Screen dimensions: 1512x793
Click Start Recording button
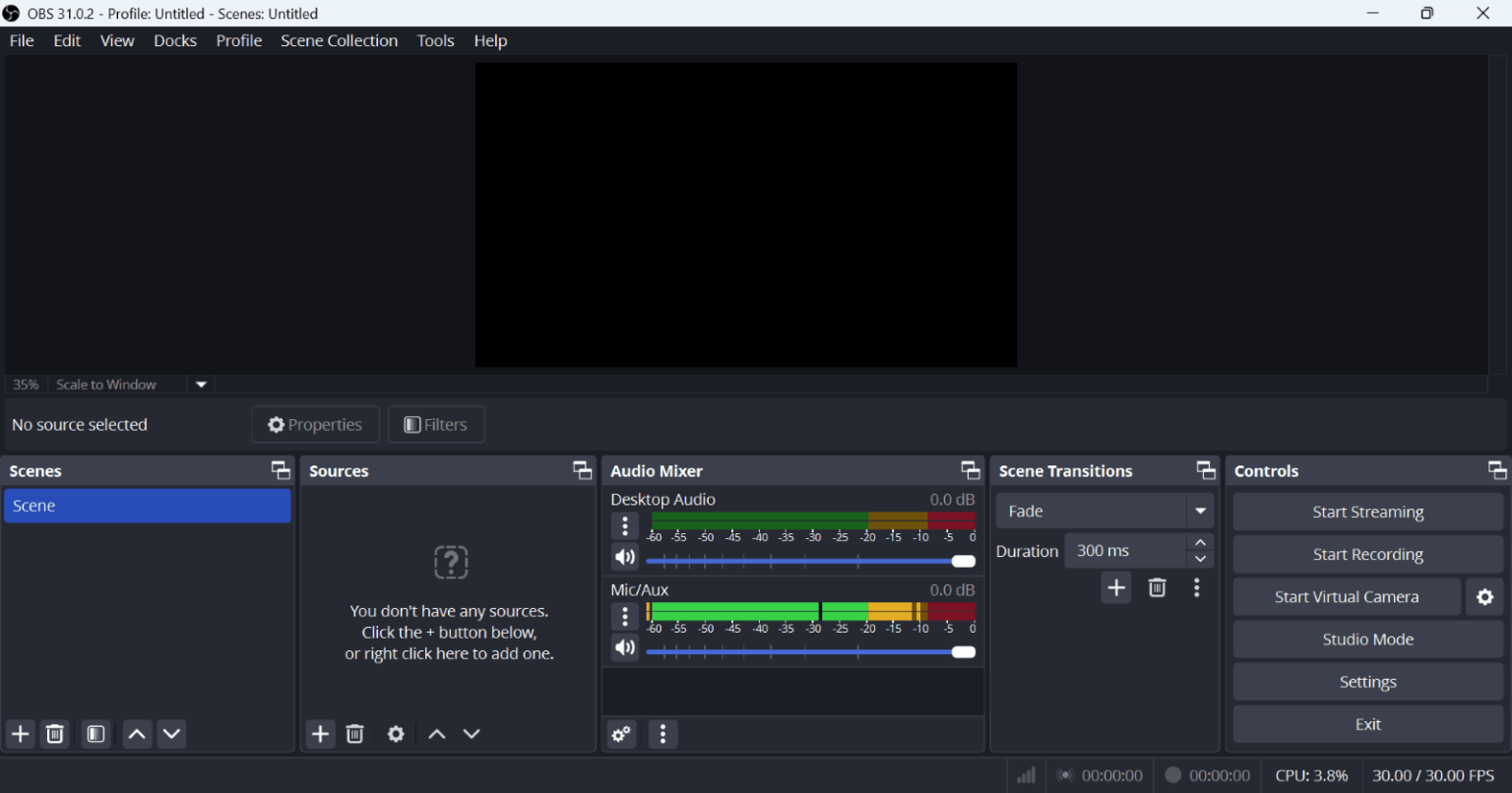1367,555
